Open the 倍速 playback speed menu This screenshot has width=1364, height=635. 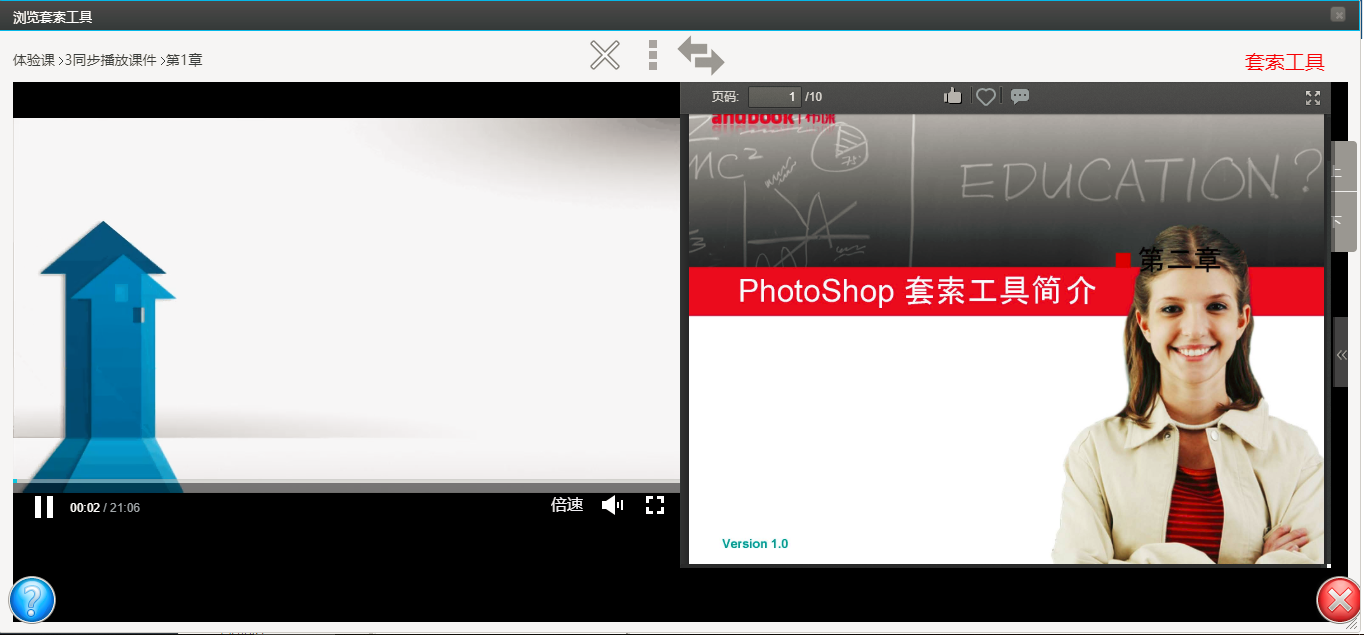click(x=567, y=506)
